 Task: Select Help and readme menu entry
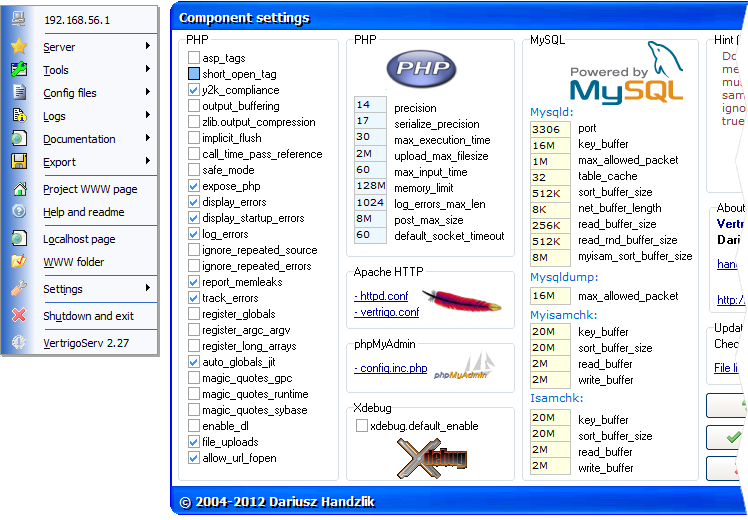click(x=83, y=212)
